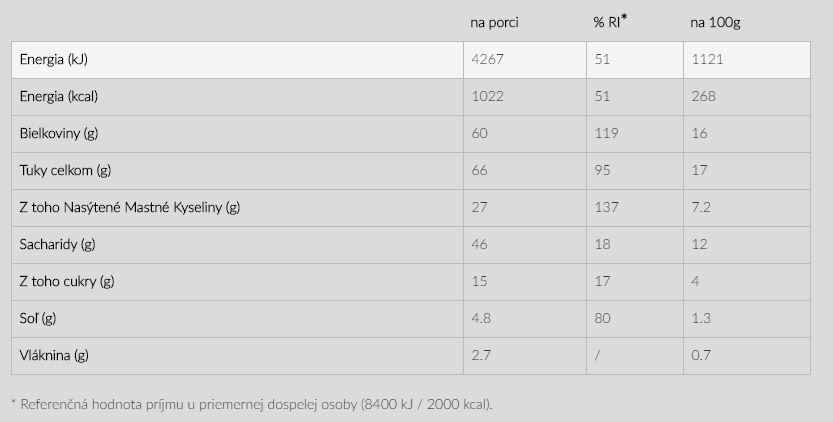The width and height of the screenshot is (833, 422).
Task: Select the Nasýtené Mastné Kyseliny row label
Action: (130, 208)
